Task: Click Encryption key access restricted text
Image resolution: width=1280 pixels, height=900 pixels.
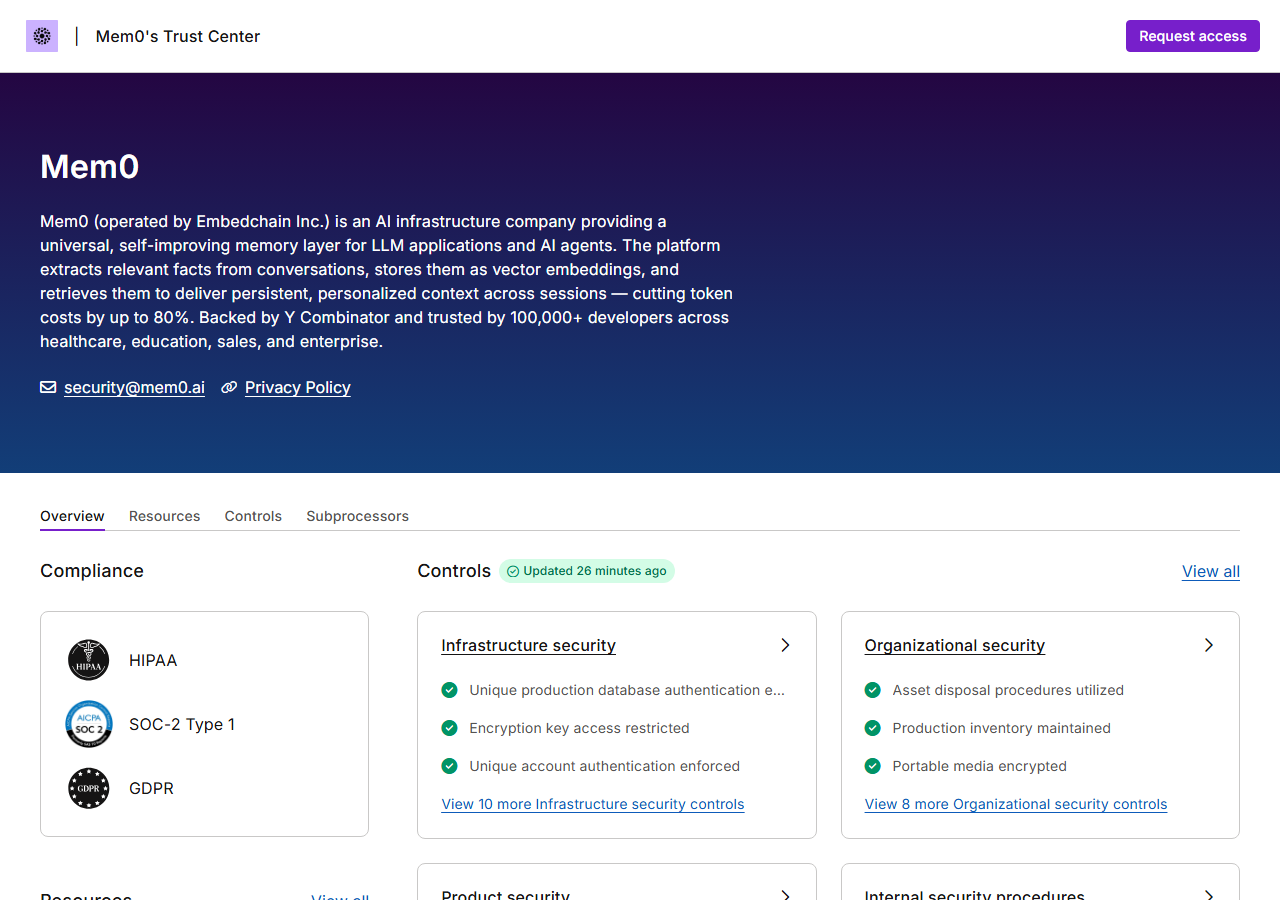Action: coord(579,728)
